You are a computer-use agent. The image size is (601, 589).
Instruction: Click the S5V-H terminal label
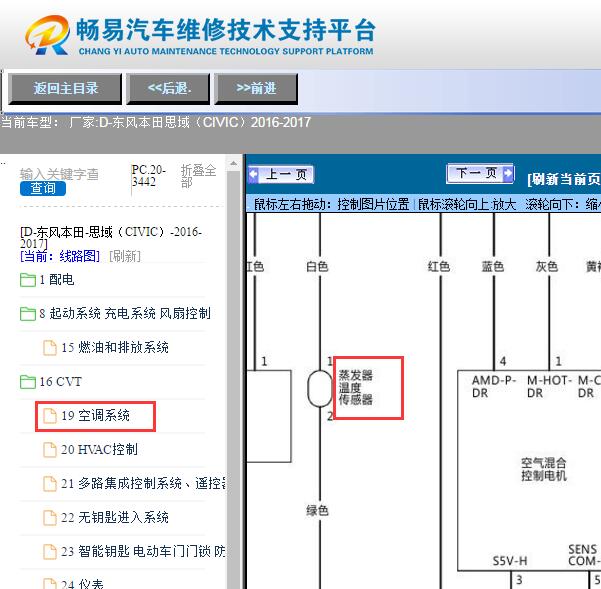tap(510, 561)
